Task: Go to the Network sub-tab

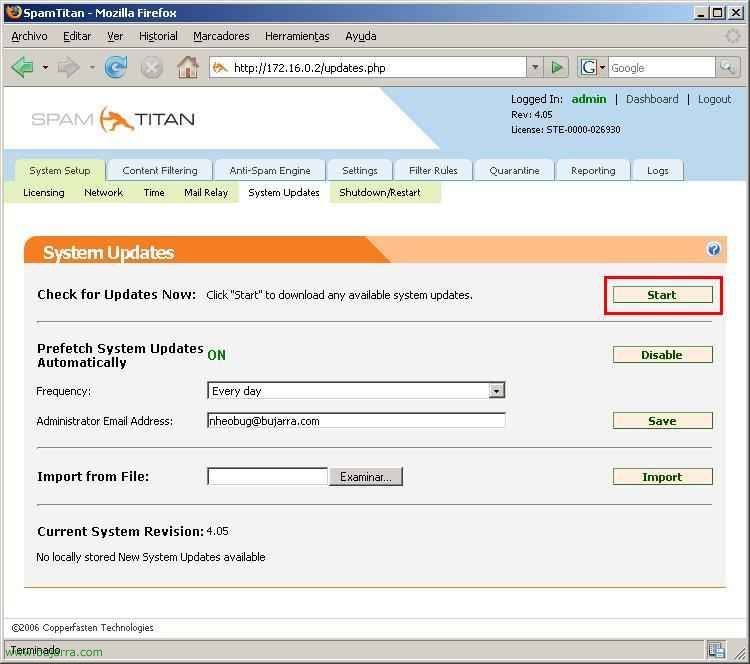Action: click(103, 192)
